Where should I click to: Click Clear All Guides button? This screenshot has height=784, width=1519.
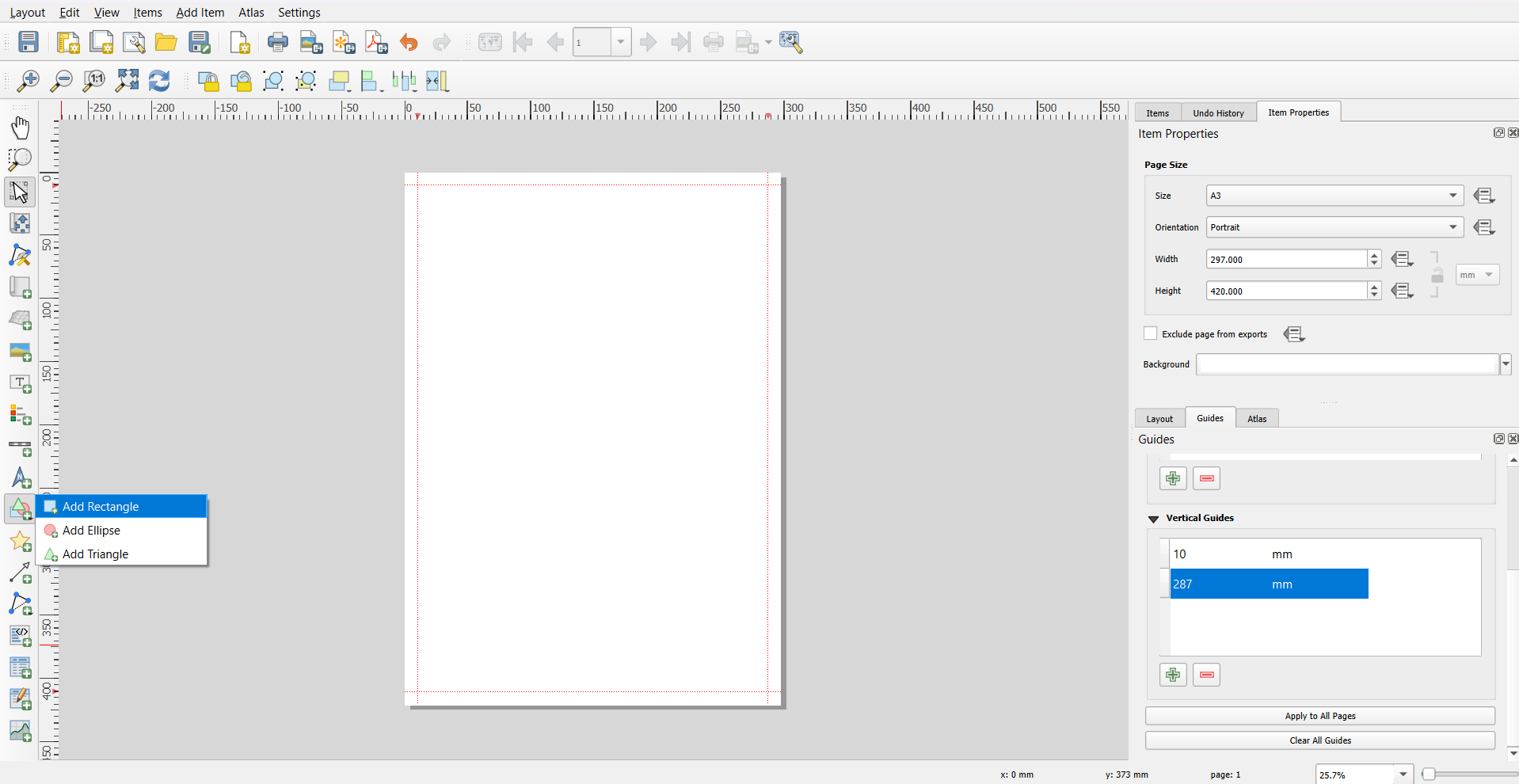pyautogui.click(x=1320, y=740)
